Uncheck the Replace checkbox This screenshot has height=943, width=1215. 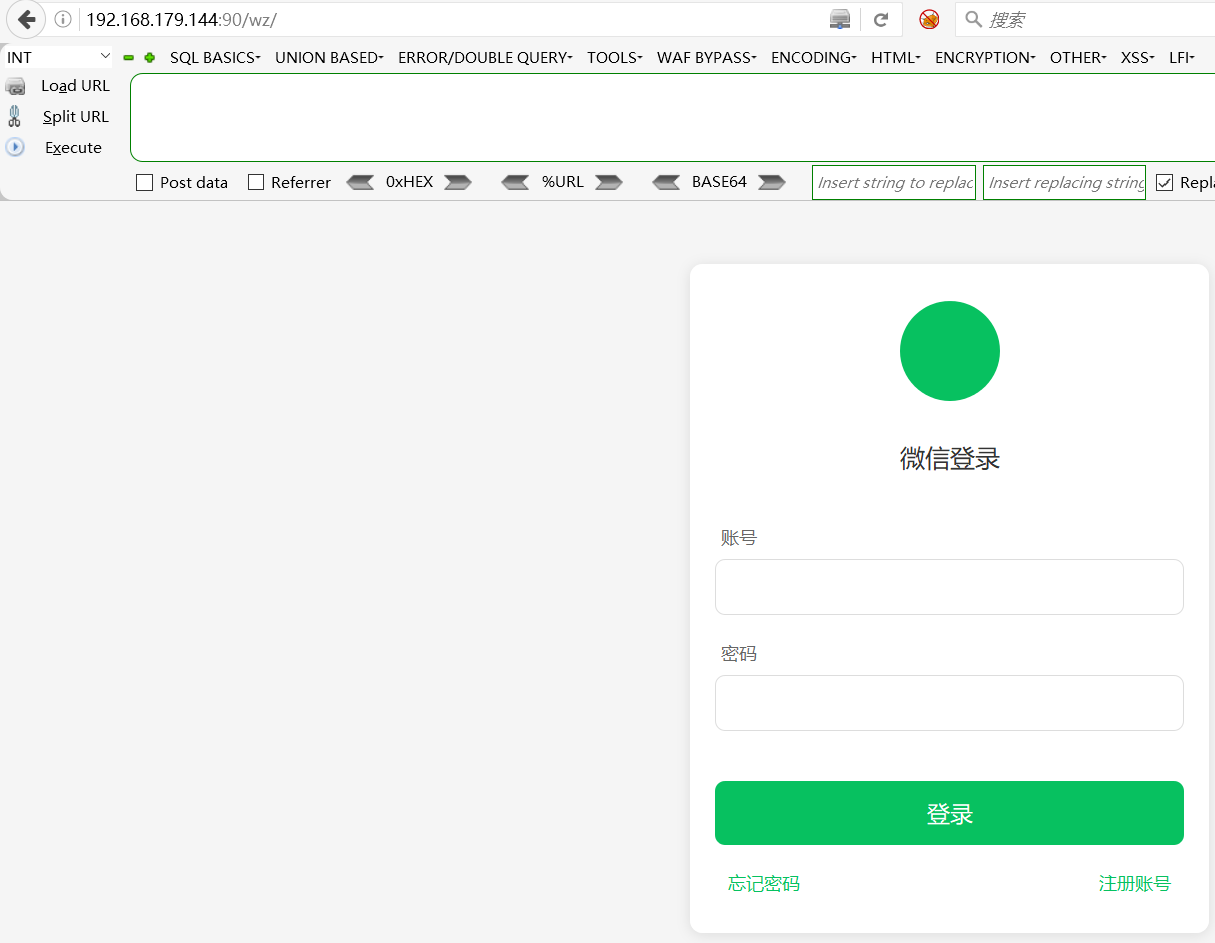pos(1164,182)
